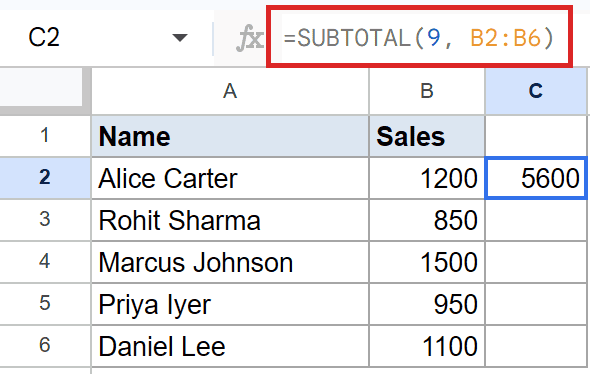Select the Rohit Sharma cell
This screenshot has width=590, height=374.
(230, 220)
